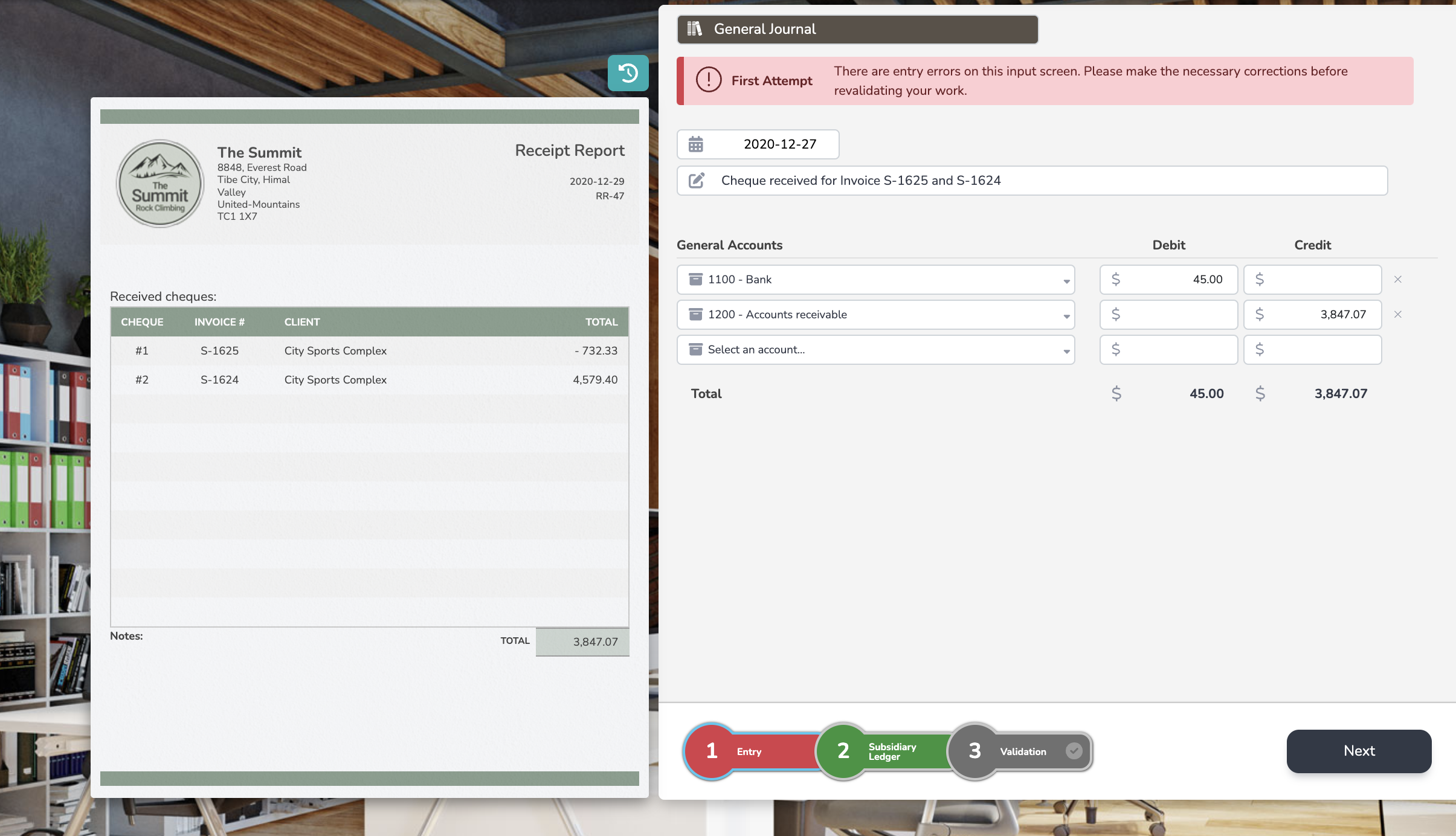Click The Summit Rock Climbing logo

[x=160, y=184]
